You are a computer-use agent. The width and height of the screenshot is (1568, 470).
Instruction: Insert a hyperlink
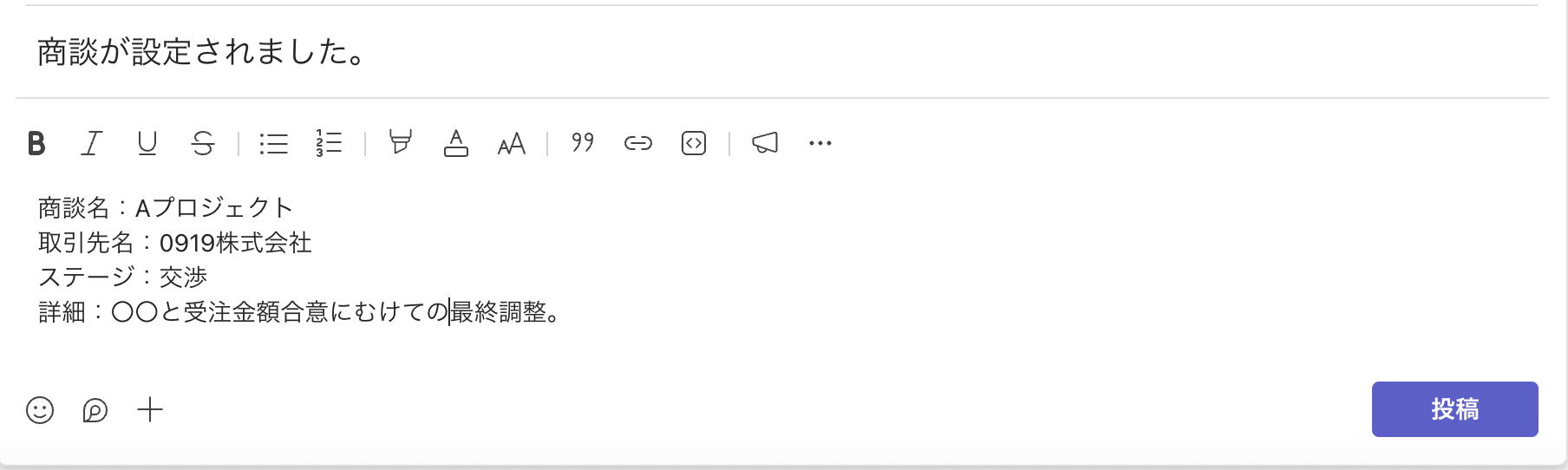pyautogui.click(x=637, y=143)
